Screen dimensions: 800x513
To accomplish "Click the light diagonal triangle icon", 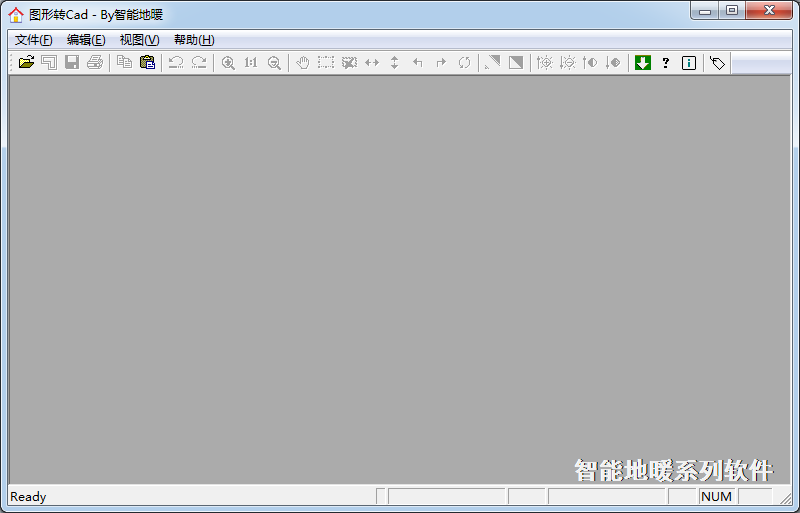I will [493, 62].
